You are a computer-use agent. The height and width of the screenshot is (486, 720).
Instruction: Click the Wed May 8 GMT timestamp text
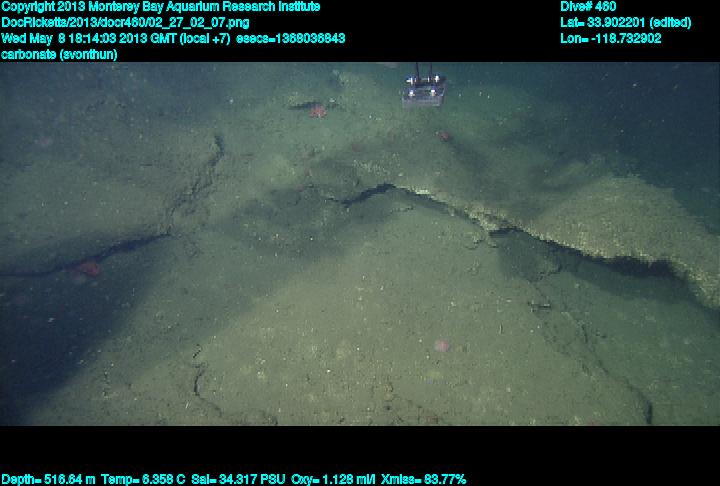pyautogui.click(x=115, y=39)
